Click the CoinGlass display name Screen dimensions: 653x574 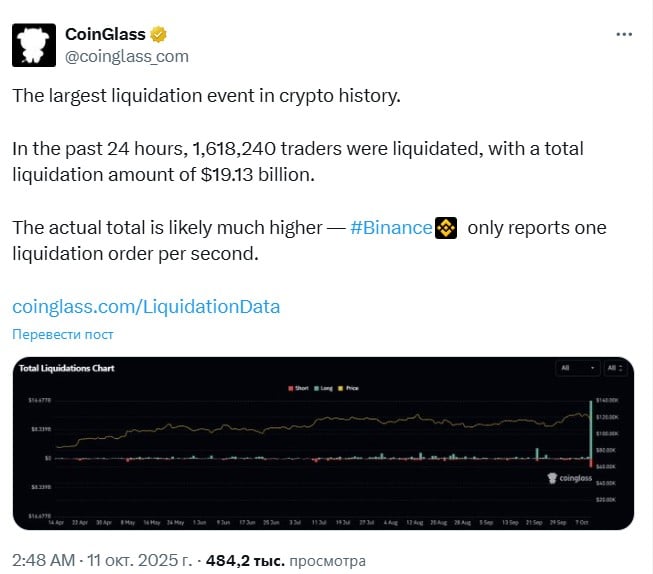[x=105, y=34]
